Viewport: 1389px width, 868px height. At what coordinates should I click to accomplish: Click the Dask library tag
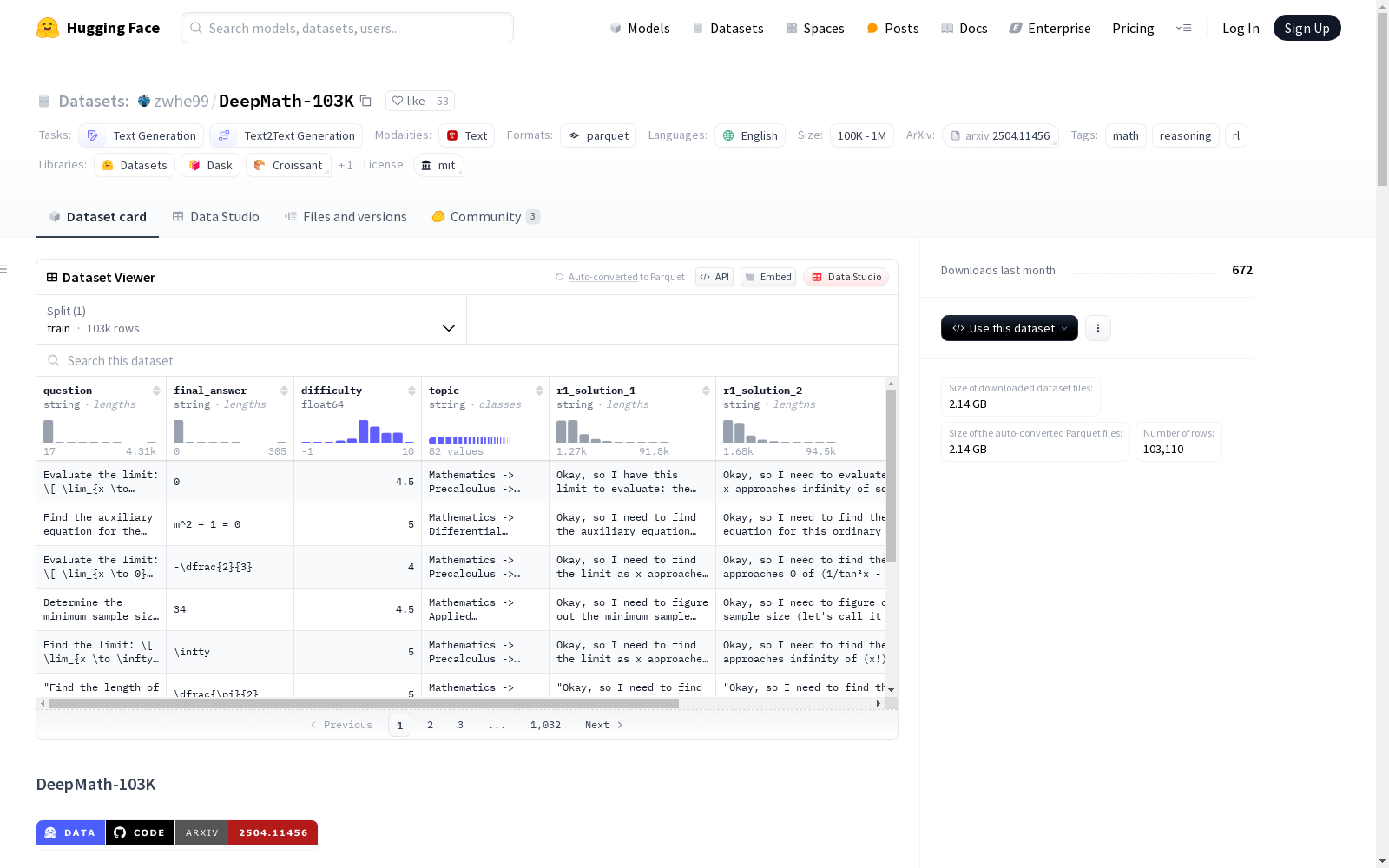point(211,165)
